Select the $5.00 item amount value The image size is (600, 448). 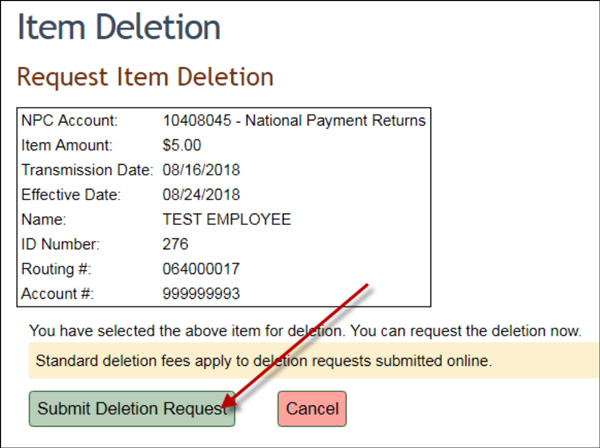coord(182,145)
